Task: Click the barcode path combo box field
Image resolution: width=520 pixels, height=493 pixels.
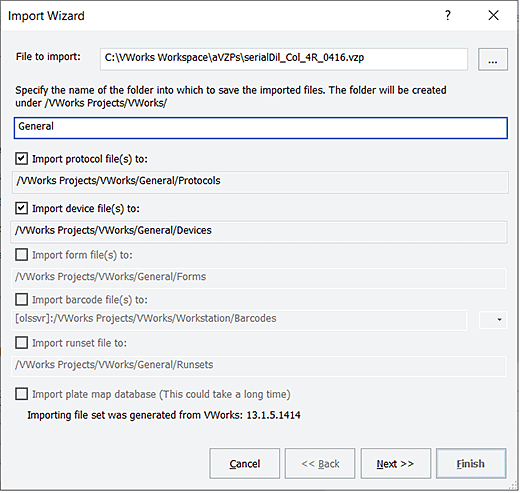Action: (x=239, y=319)
